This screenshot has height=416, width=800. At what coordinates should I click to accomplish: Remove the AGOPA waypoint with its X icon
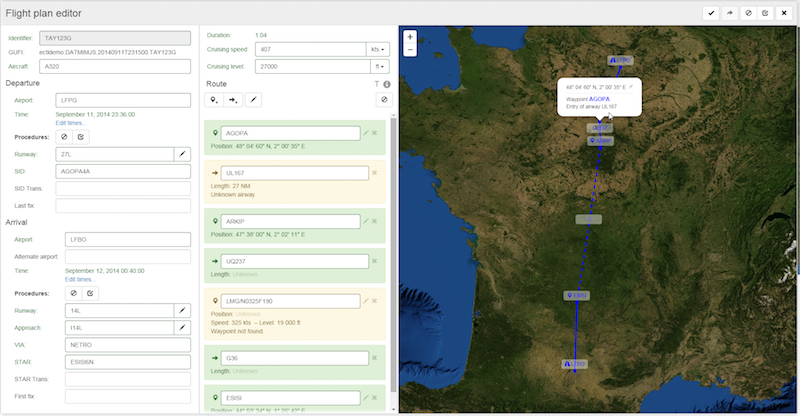pos(374,133)
